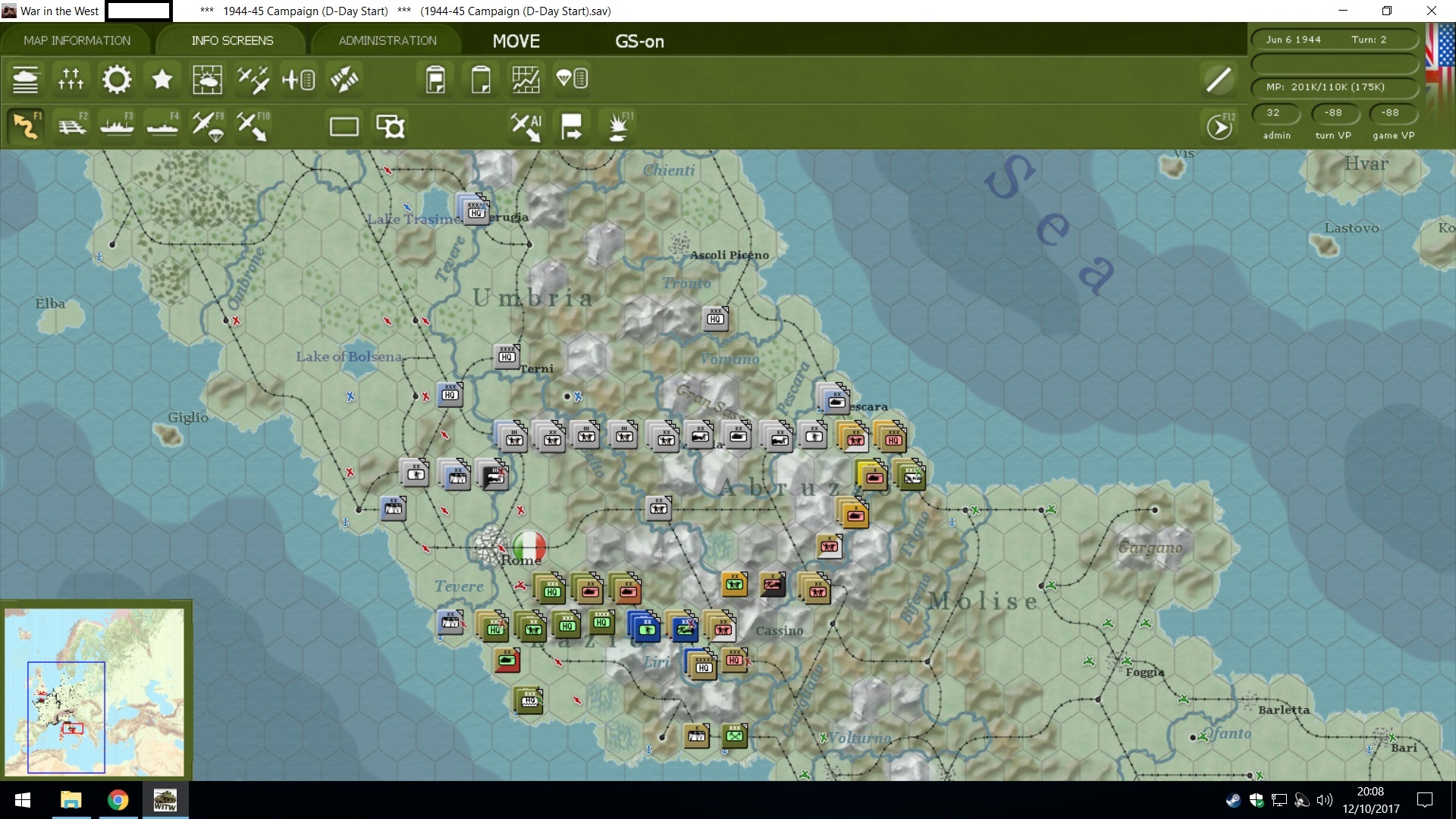Image resolution: width=1456 pixels, height=819 pixels.
Task: Select the Italian flag marker at Rome
Action: pyautogui.click(x=529, y=546)
